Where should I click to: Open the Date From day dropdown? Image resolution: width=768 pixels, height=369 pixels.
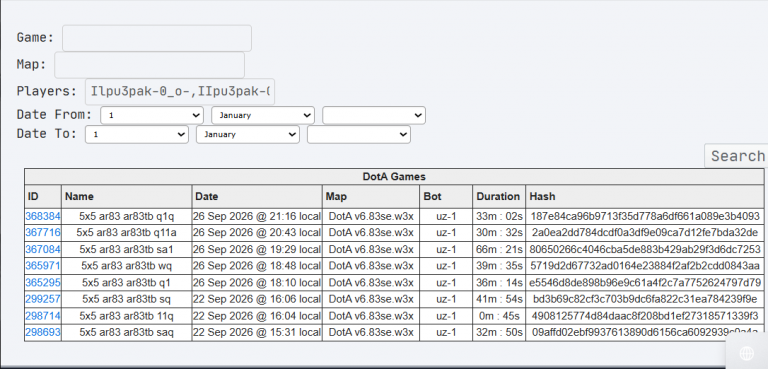[x=152, y=115]
